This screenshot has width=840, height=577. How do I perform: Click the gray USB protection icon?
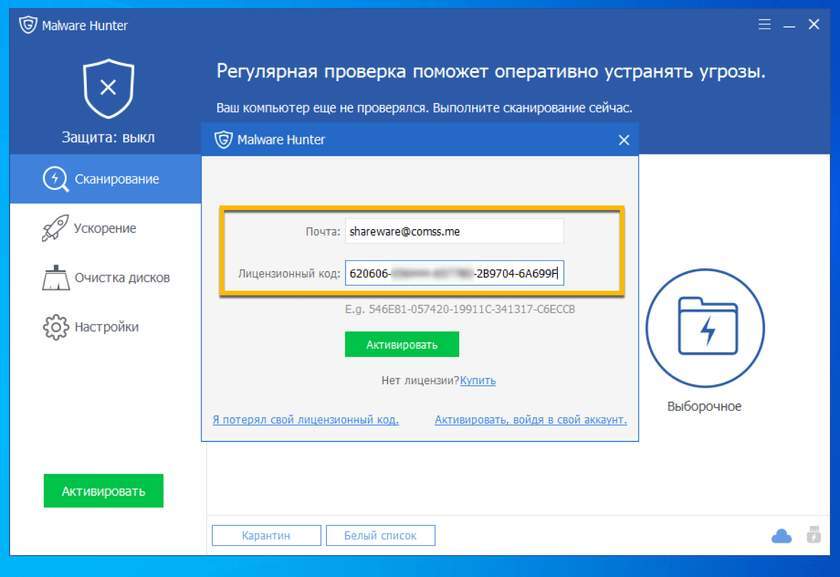click(x=813, y=535)
